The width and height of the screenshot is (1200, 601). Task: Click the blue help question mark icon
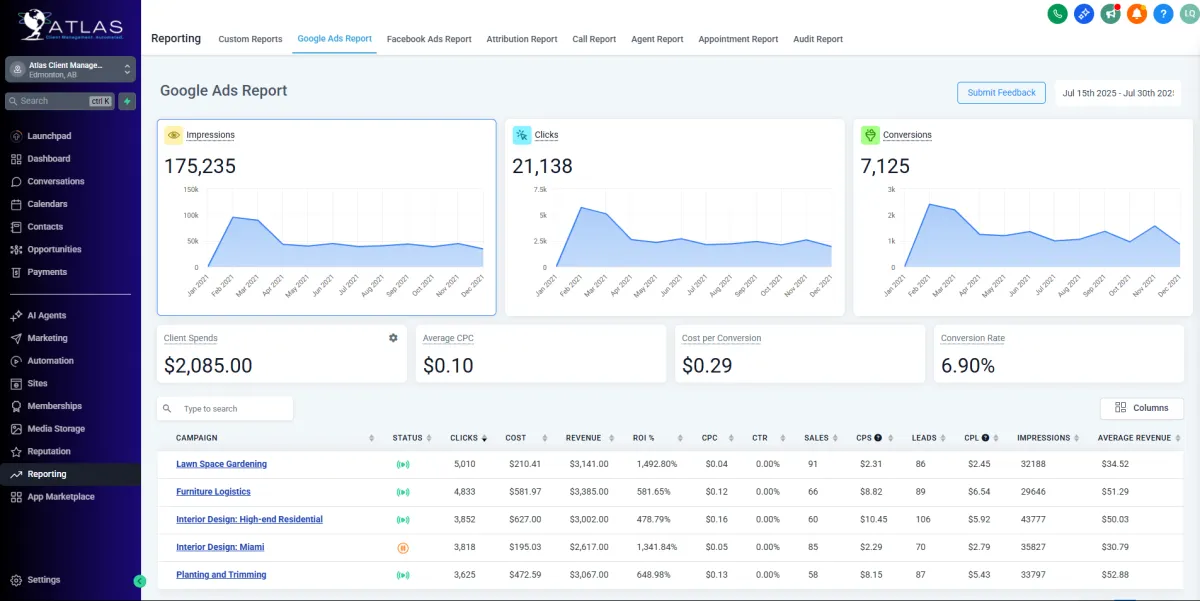tap(1162, 14)
